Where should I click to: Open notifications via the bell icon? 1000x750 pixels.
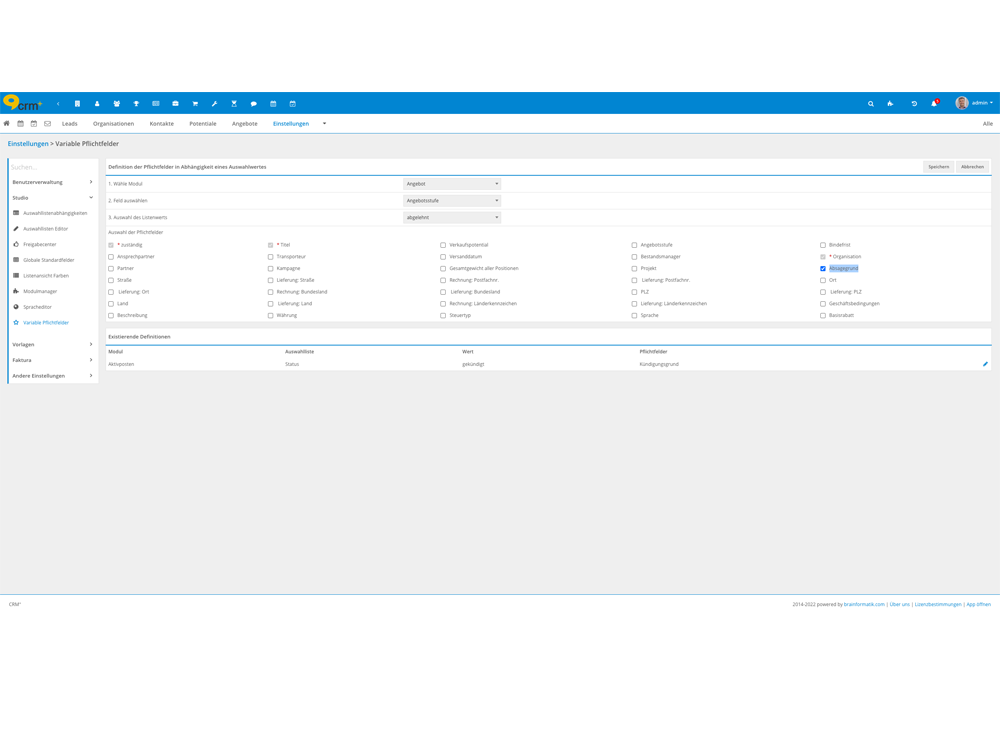point(934,103)
